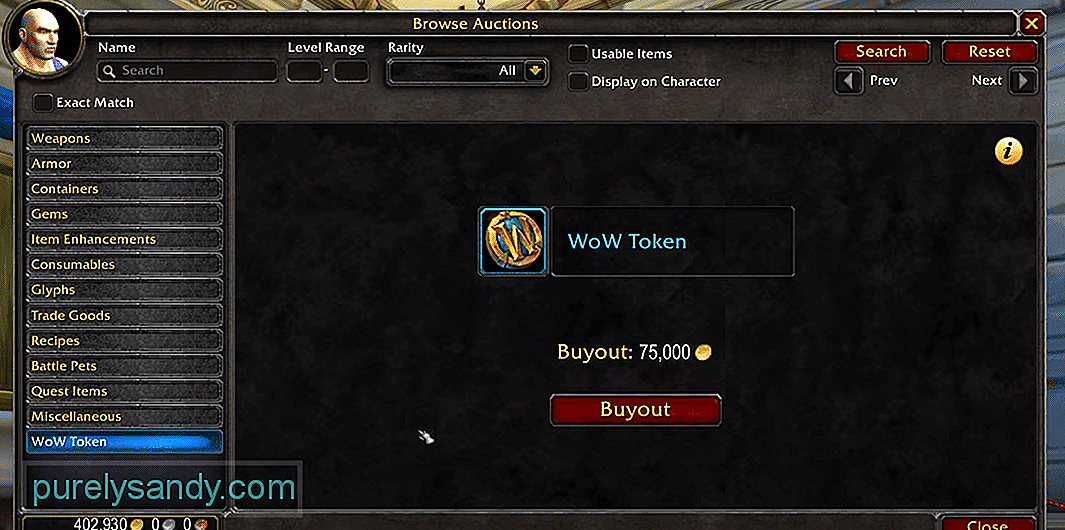The image size is (1065, 530).
Task: Expand the Weapons category
Action: click(124, 139)
